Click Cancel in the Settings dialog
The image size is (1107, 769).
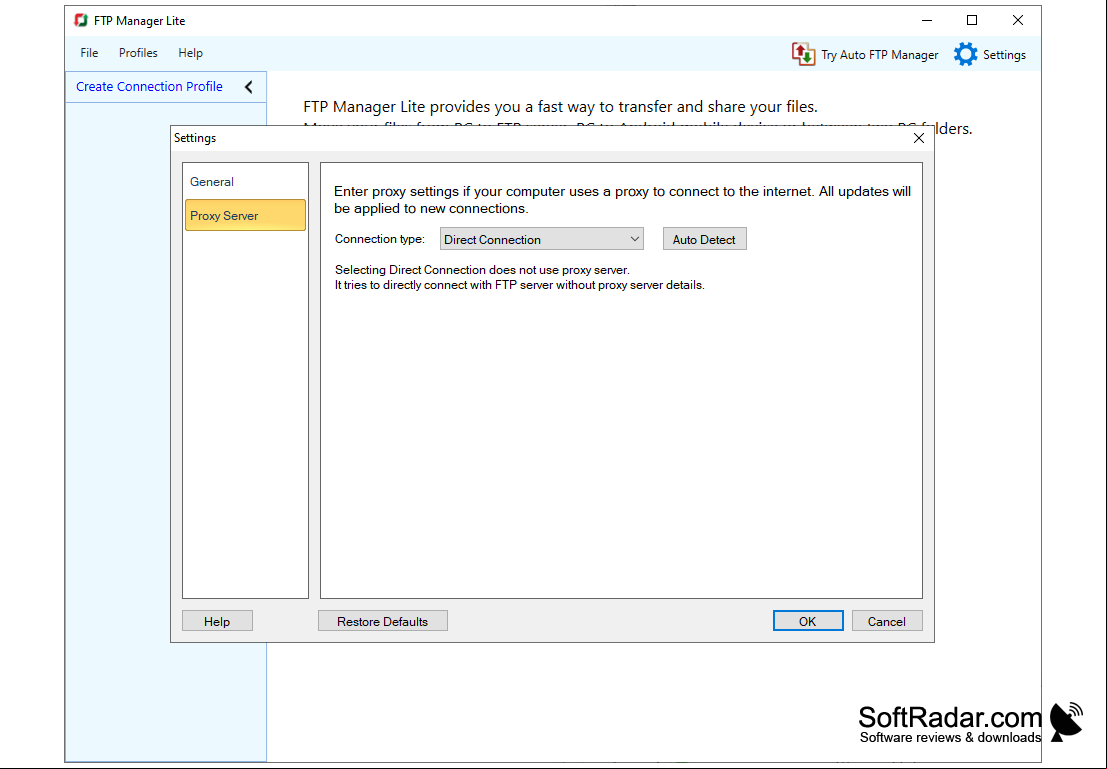[x=887, y=621]
